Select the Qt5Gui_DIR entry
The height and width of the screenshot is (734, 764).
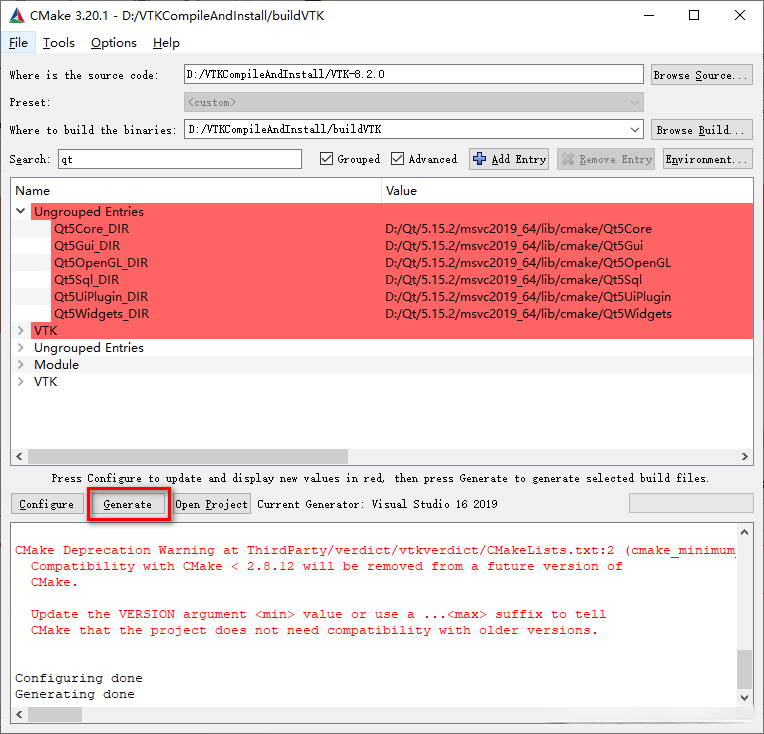[87, 246]
